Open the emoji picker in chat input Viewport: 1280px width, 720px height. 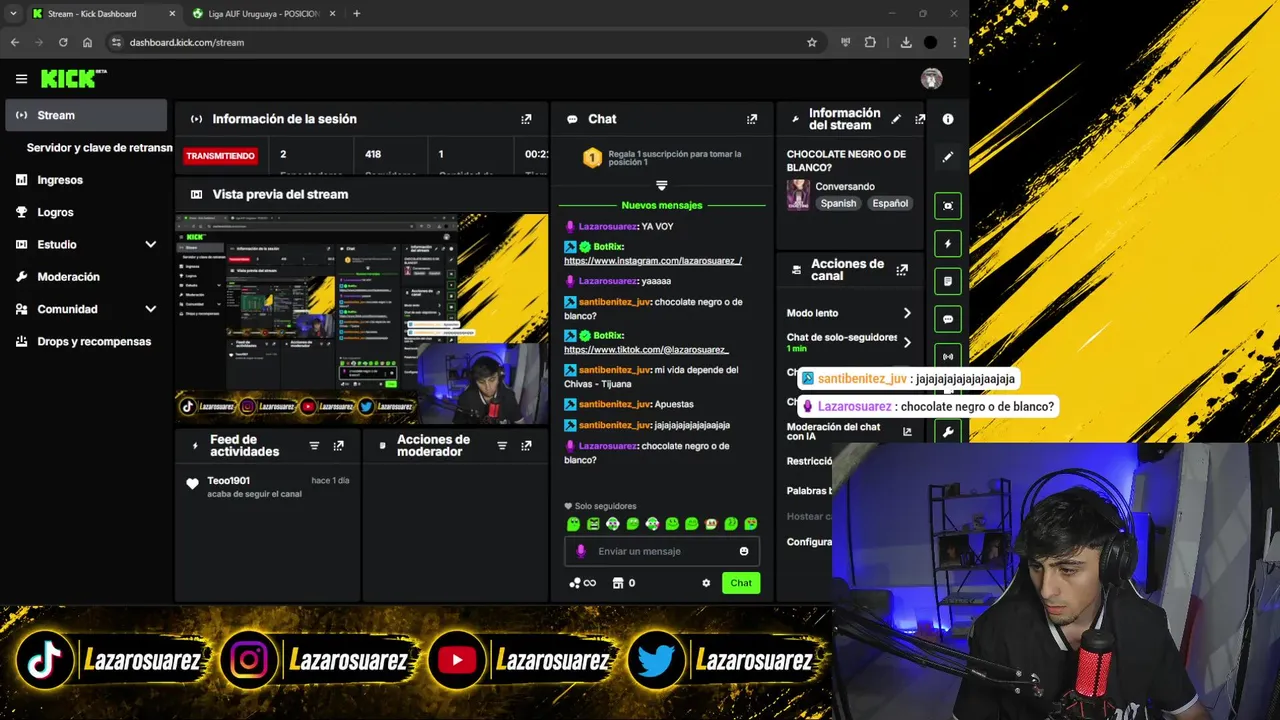pos(743,551)
